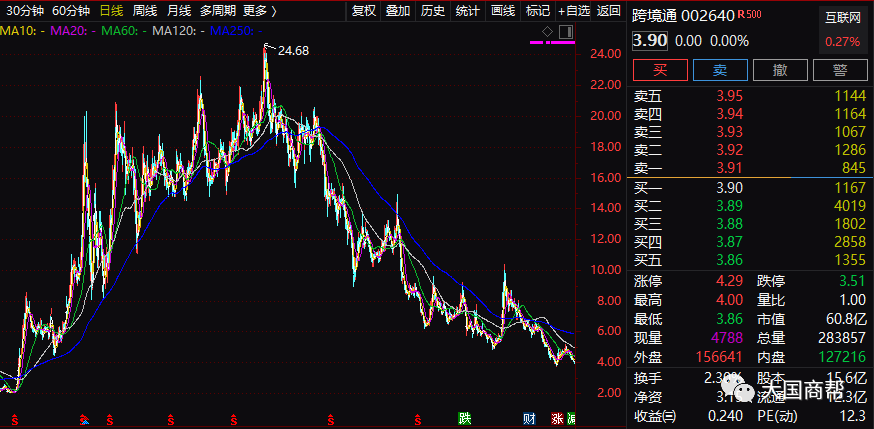Click the diamond icon above the chart
This screenshot has width=874, height=429.
(547, 31)
